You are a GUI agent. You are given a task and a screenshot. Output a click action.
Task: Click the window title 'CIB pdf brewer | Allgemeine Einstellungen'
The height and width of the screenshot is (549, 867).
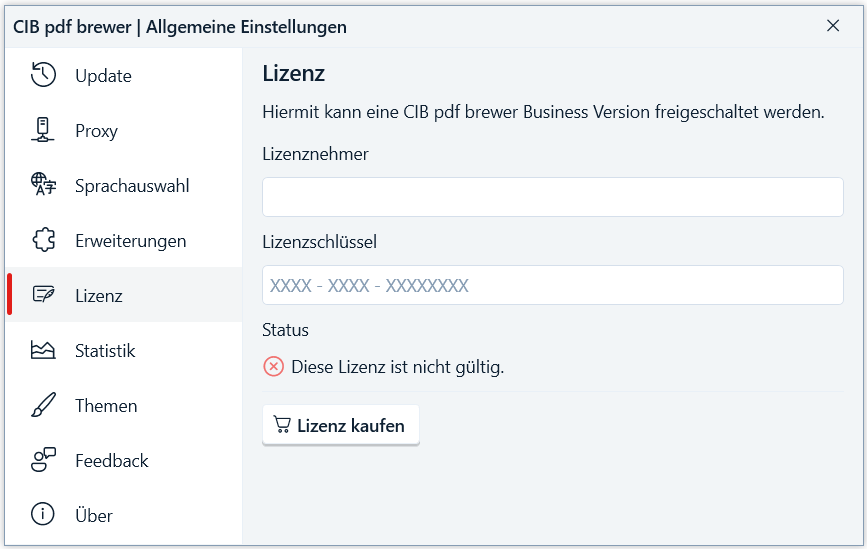click(x=180, y=27)
